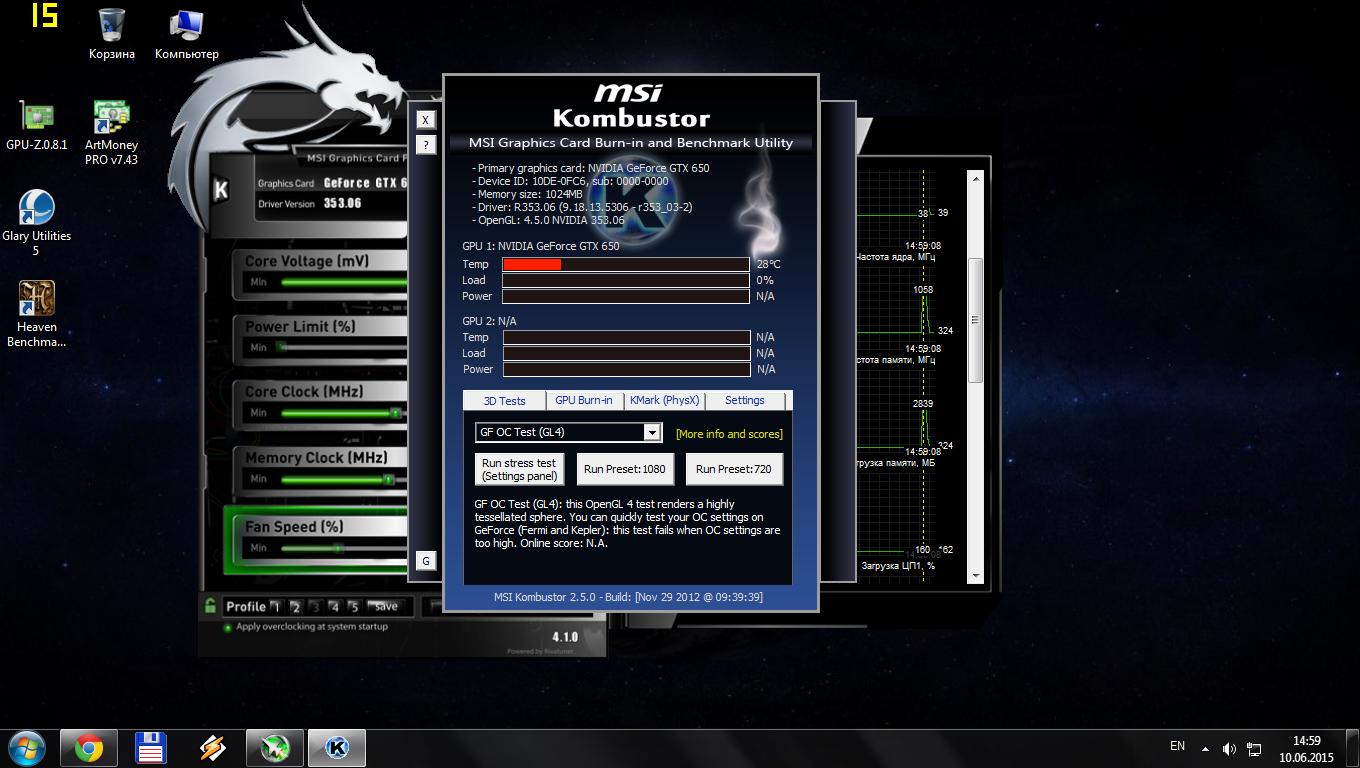This screenshot has width=1360, height=768.
Task: Switch to MSI Afterburner taskbar button
Action: 274,748
